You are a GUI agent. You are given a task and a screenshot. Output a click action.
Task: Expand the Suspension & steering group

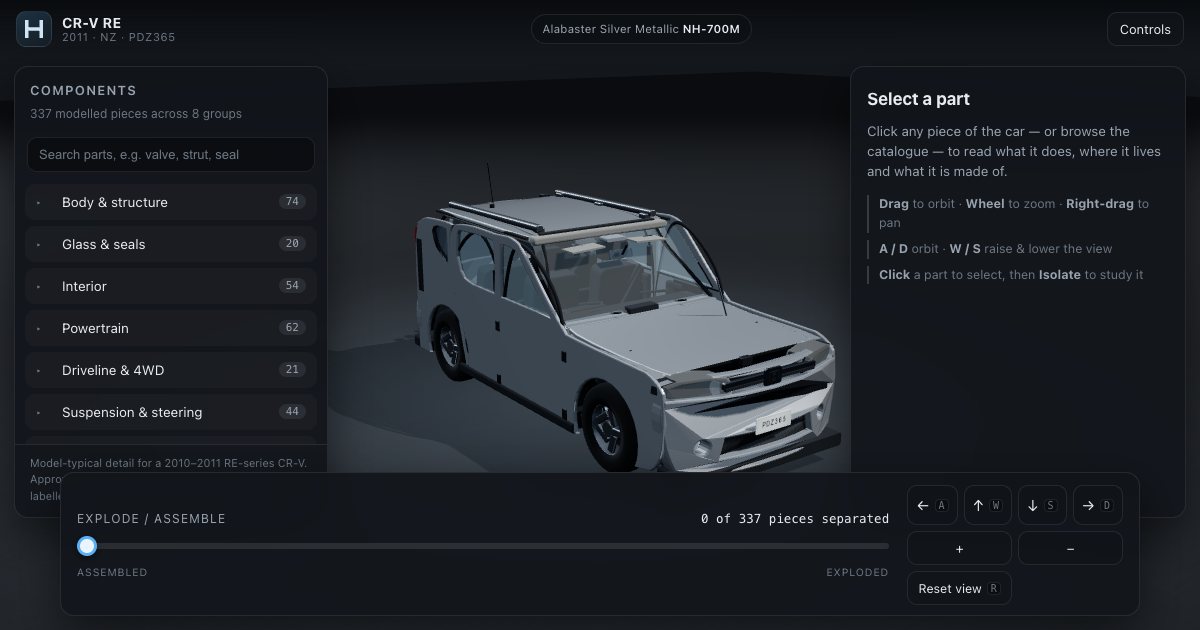click(171, 412)
